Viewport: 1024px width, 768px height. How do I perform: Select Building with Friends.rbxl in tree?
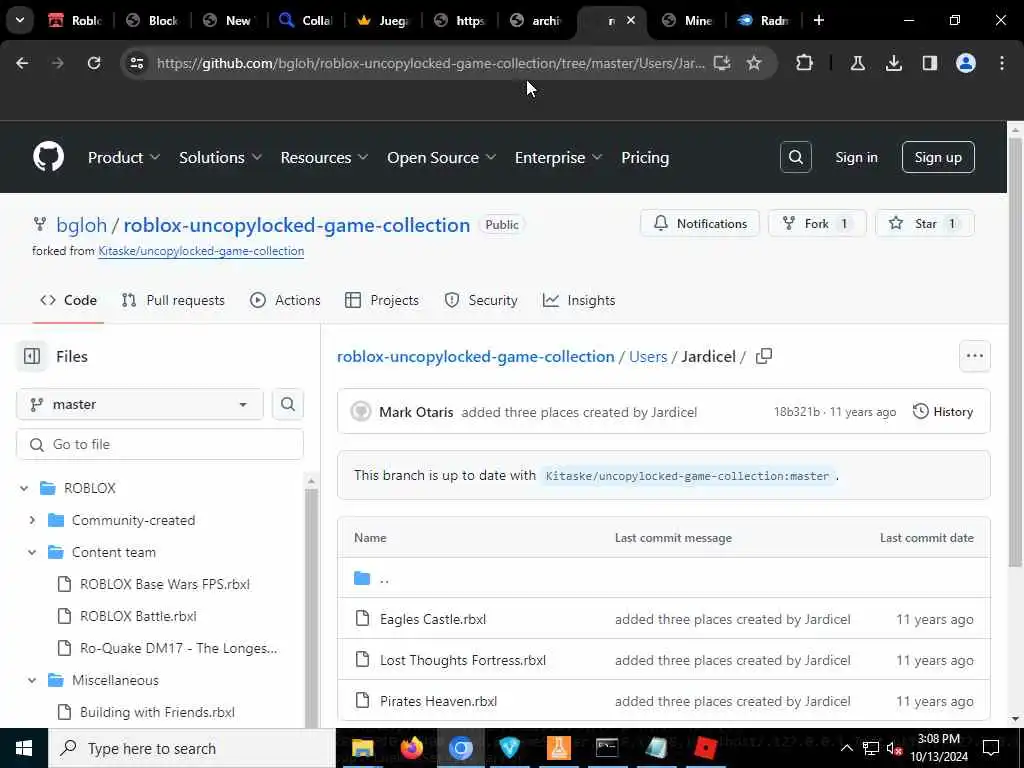(x=157, y=712)
